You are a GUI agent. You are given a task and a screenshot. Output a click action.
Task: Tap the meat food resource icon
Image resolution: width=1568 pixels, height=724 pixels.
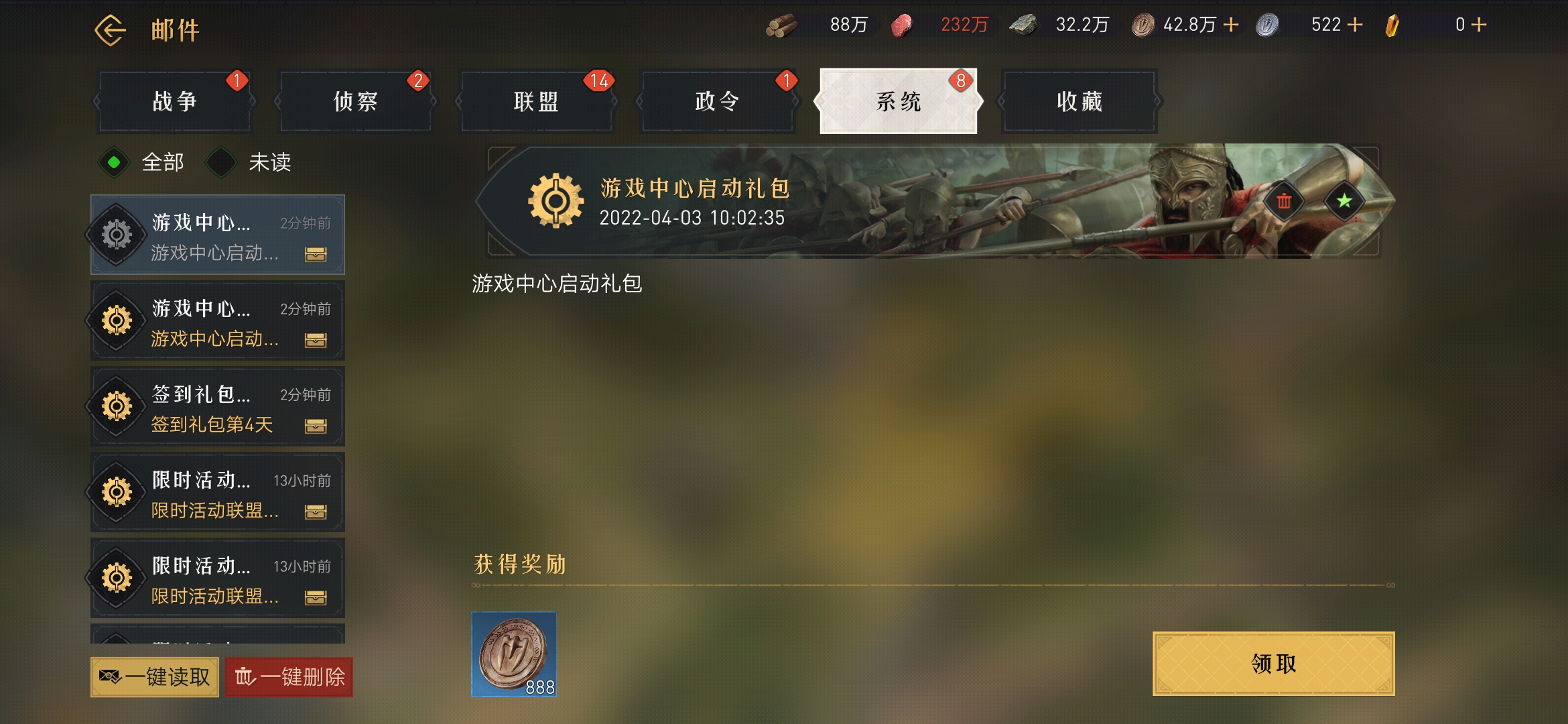tap(902, 25)
